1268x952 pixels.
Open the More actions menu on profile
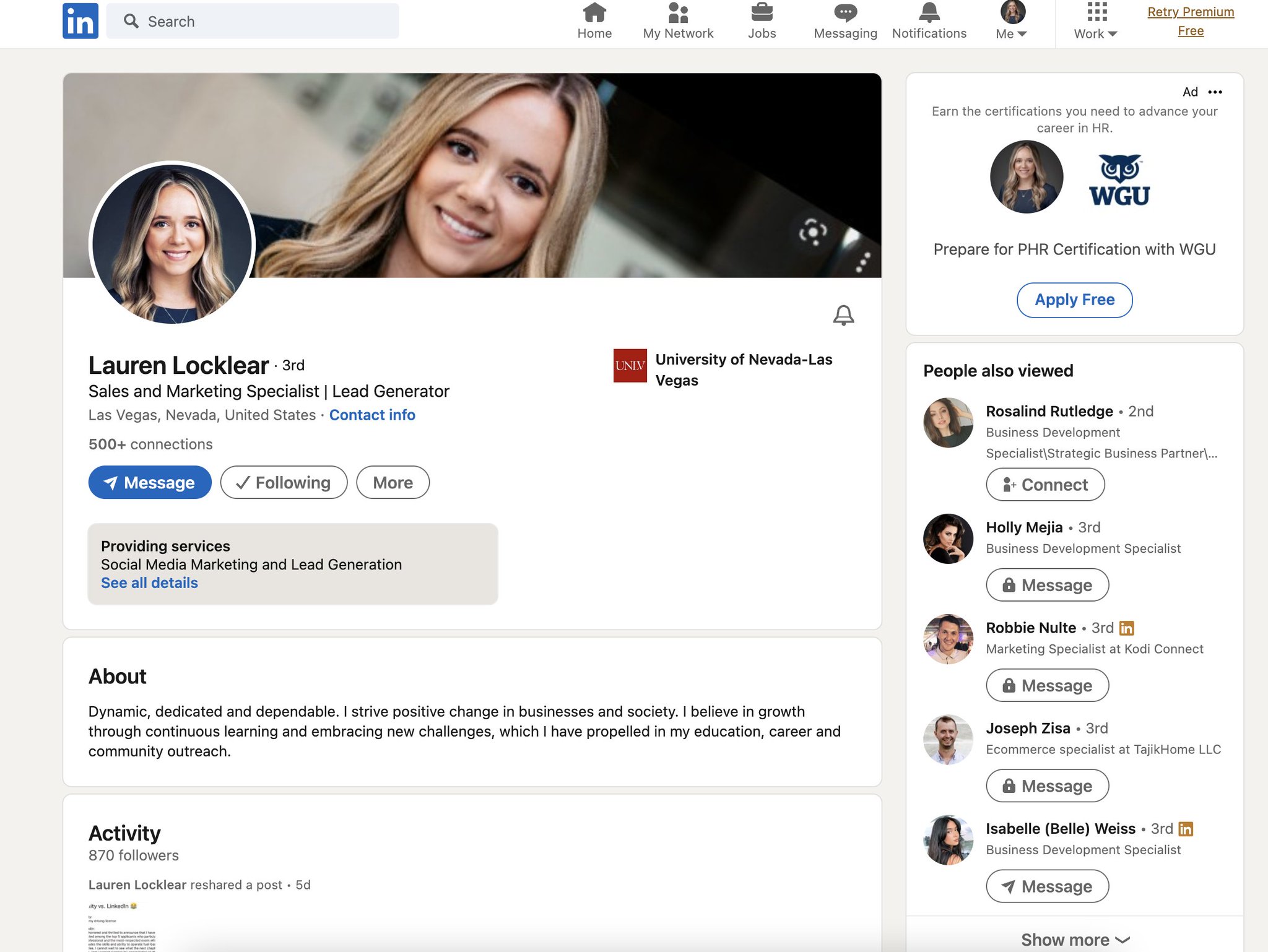[x=392, y=482]
